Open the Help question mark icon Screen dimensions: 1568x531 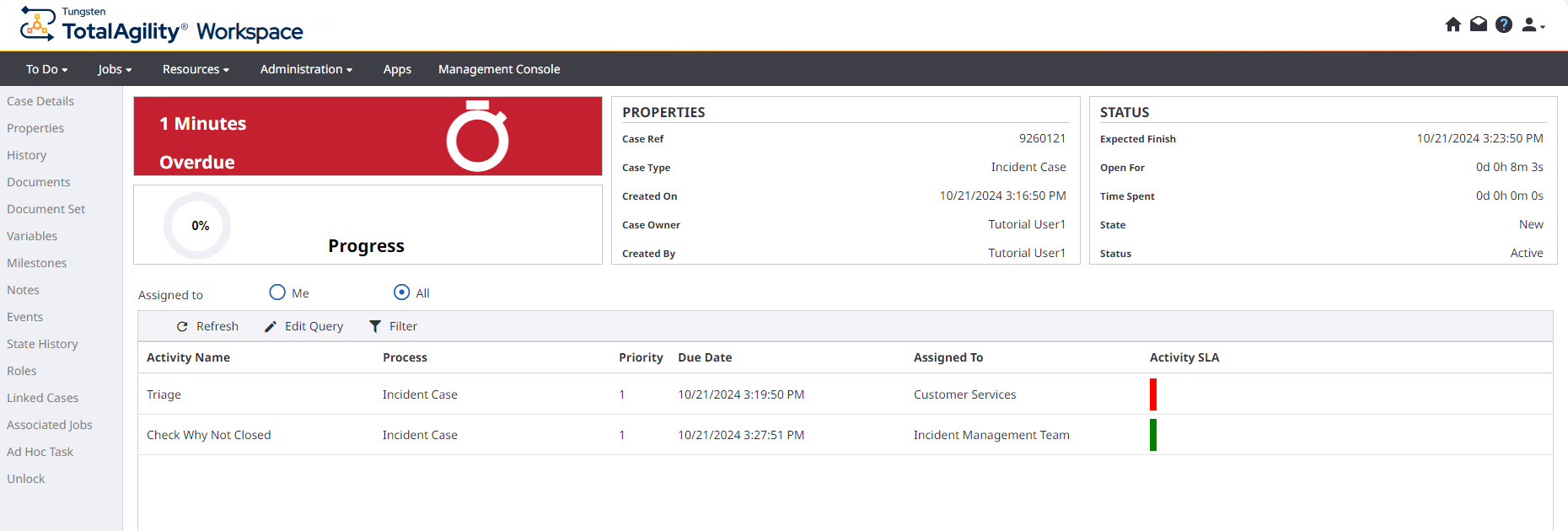[x=1503, y=24]
